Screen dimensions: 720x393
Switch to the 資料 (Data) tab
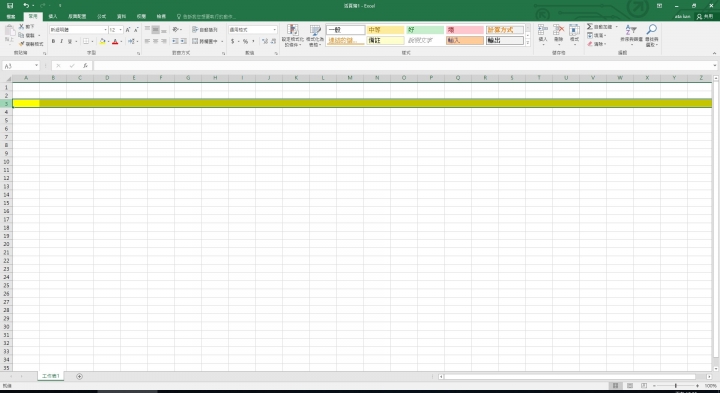coord(121,16)
